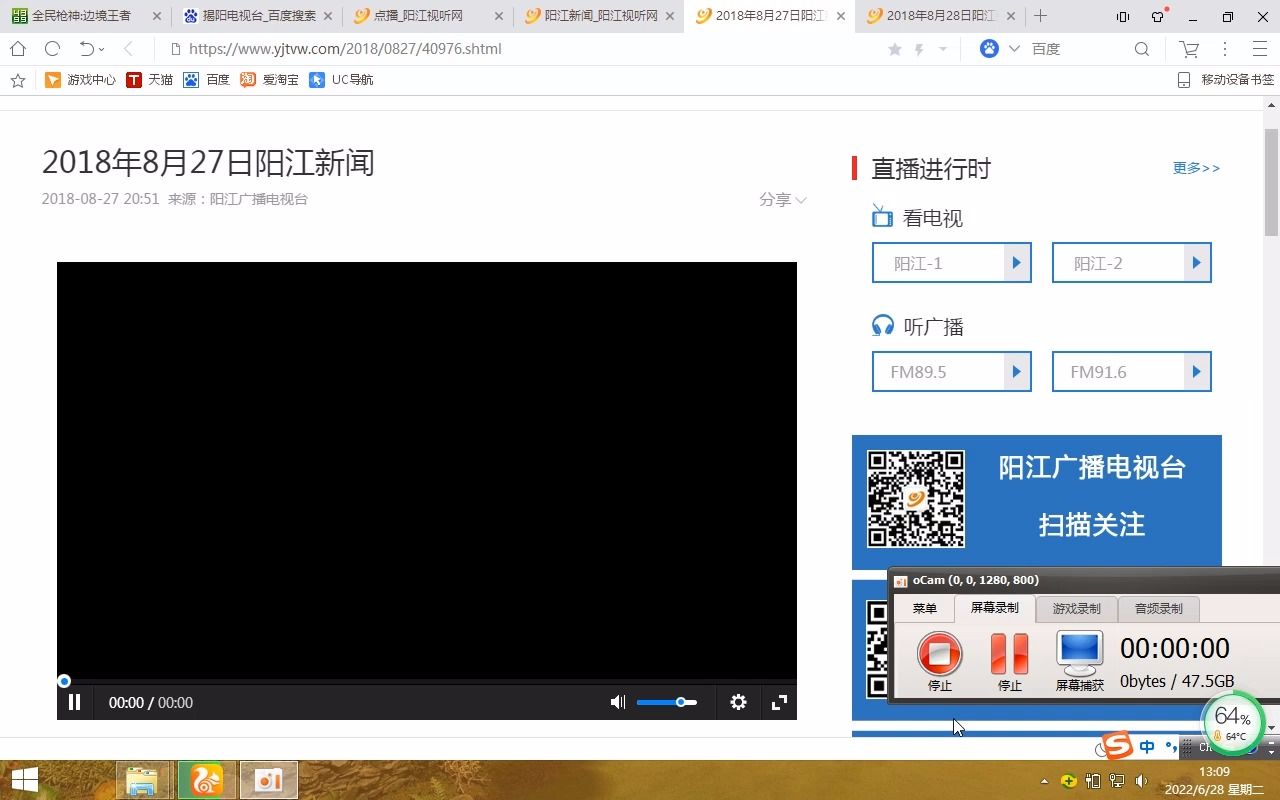The image size is (1280, 800).
Task: Click the Baidu paw search engine icon
Action: (x=989, y=49)
